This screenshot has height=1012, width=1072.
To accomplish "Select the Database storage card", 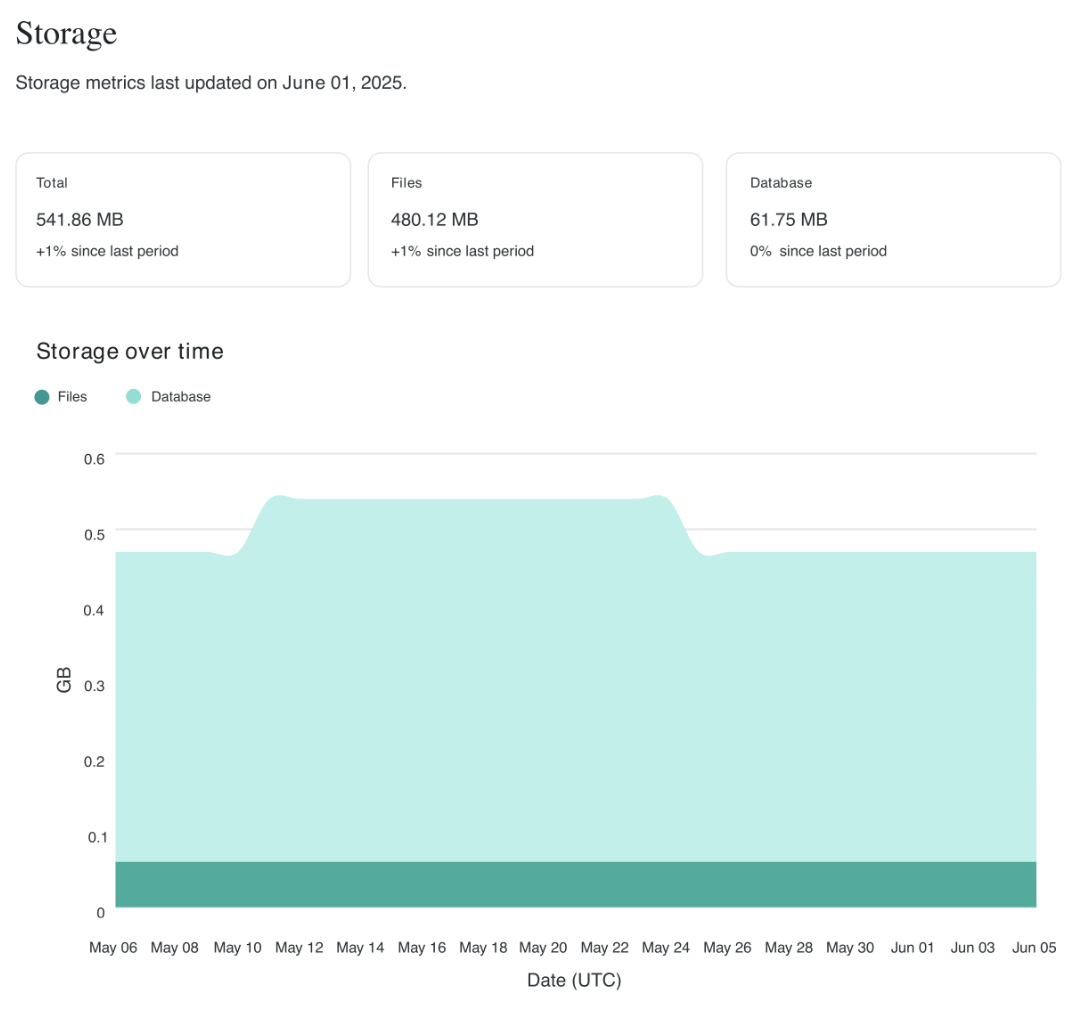I will [x=893, y=220].
